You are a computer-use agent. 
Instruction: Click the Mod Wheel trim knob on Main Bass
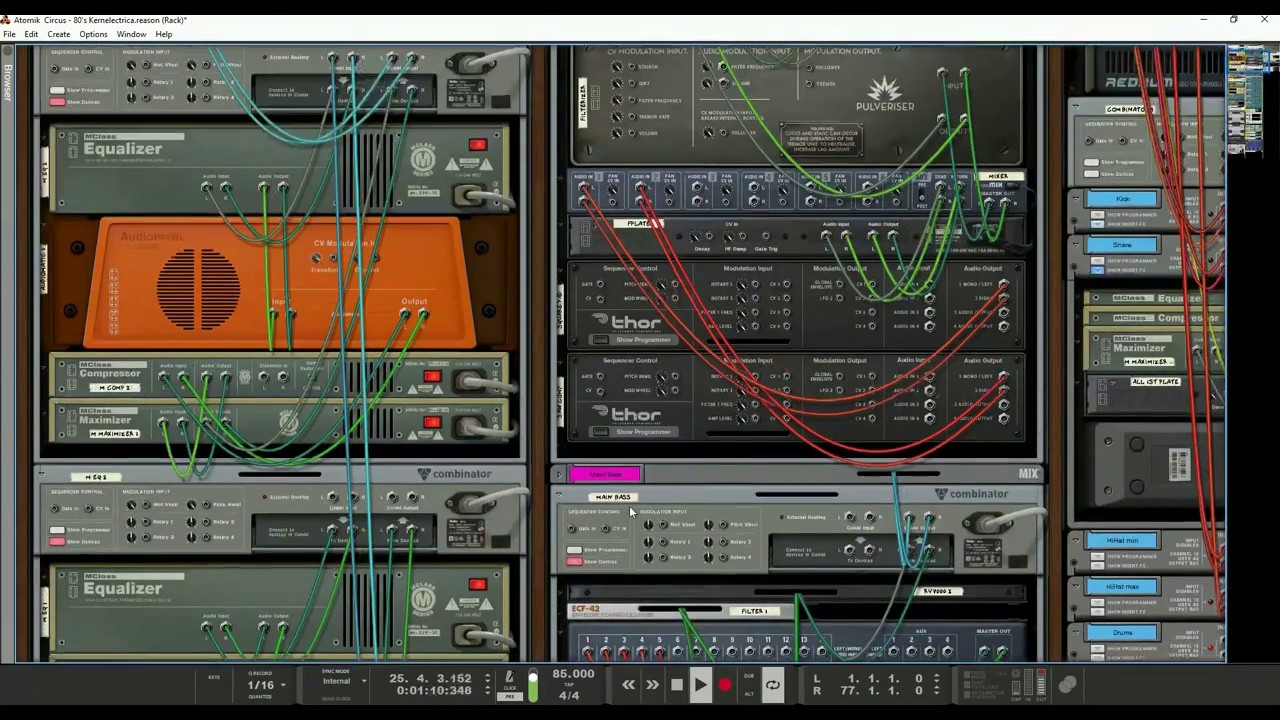point(648,524)
